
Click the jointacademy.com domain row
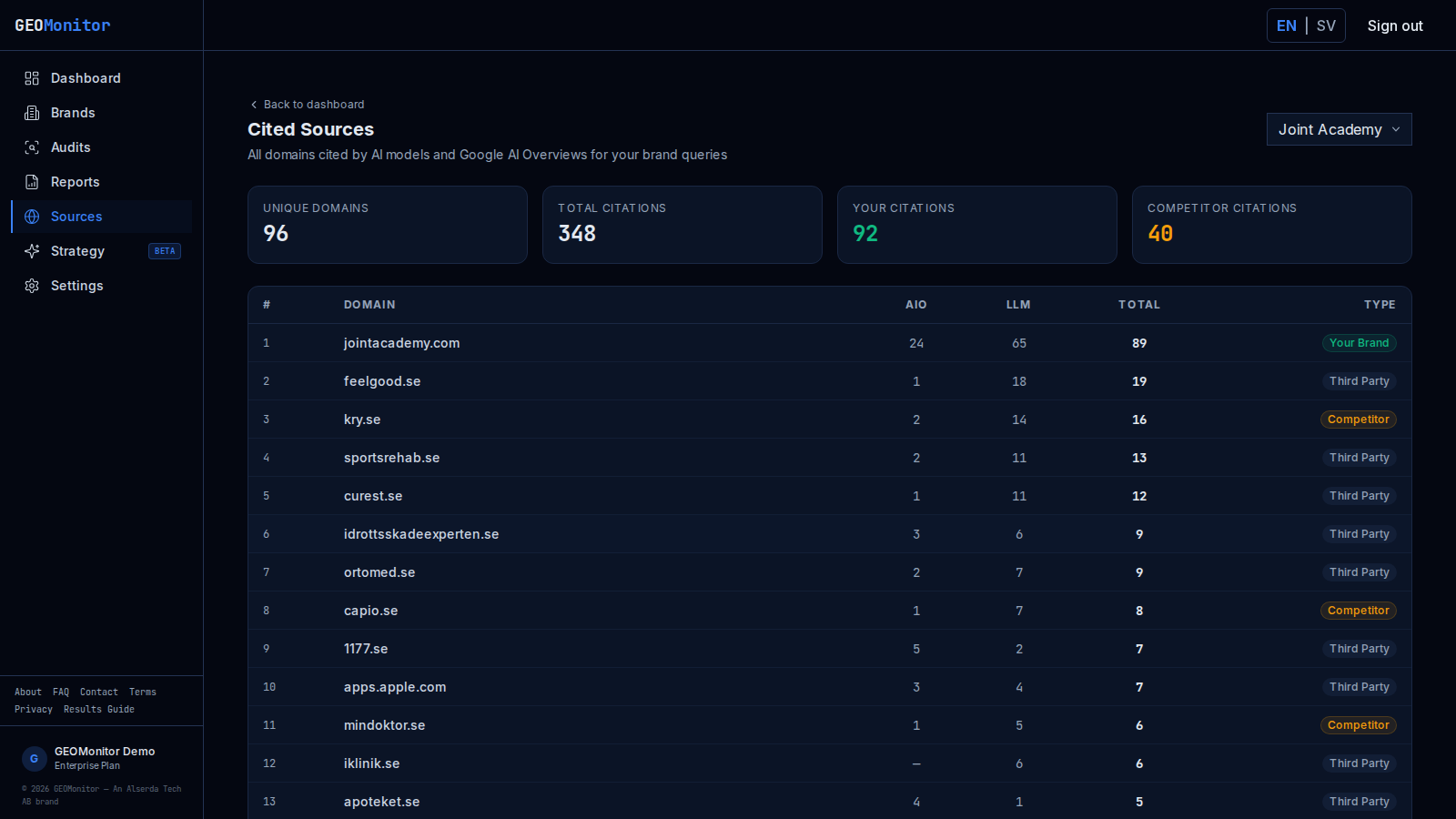830,343
